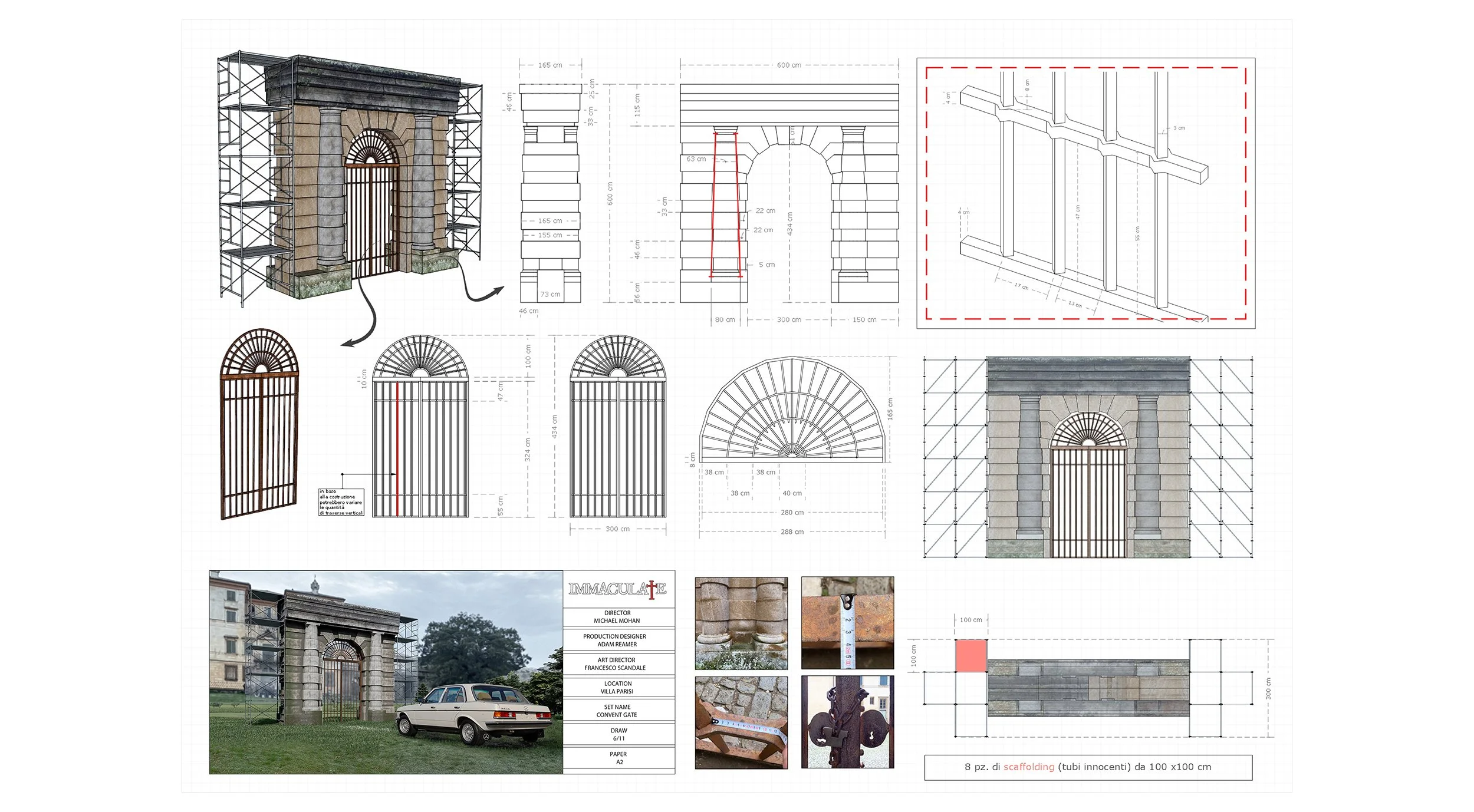Screen dimensions: 1474x812
Task: Click the '13 cm' label in bar detail
Action: (1075, 304)
